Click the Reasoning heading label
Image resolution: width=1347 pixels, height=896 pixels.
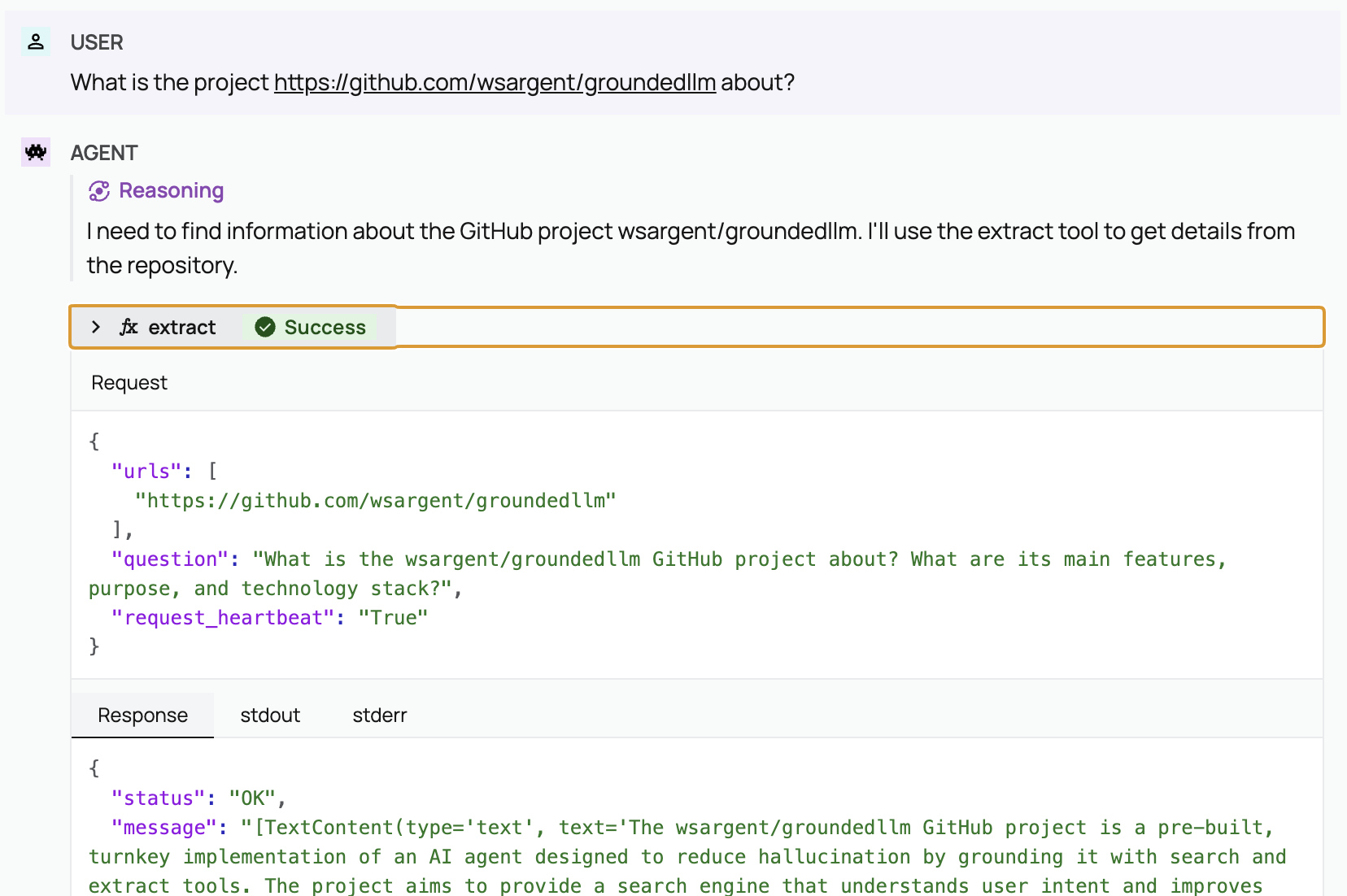[172, 190]
